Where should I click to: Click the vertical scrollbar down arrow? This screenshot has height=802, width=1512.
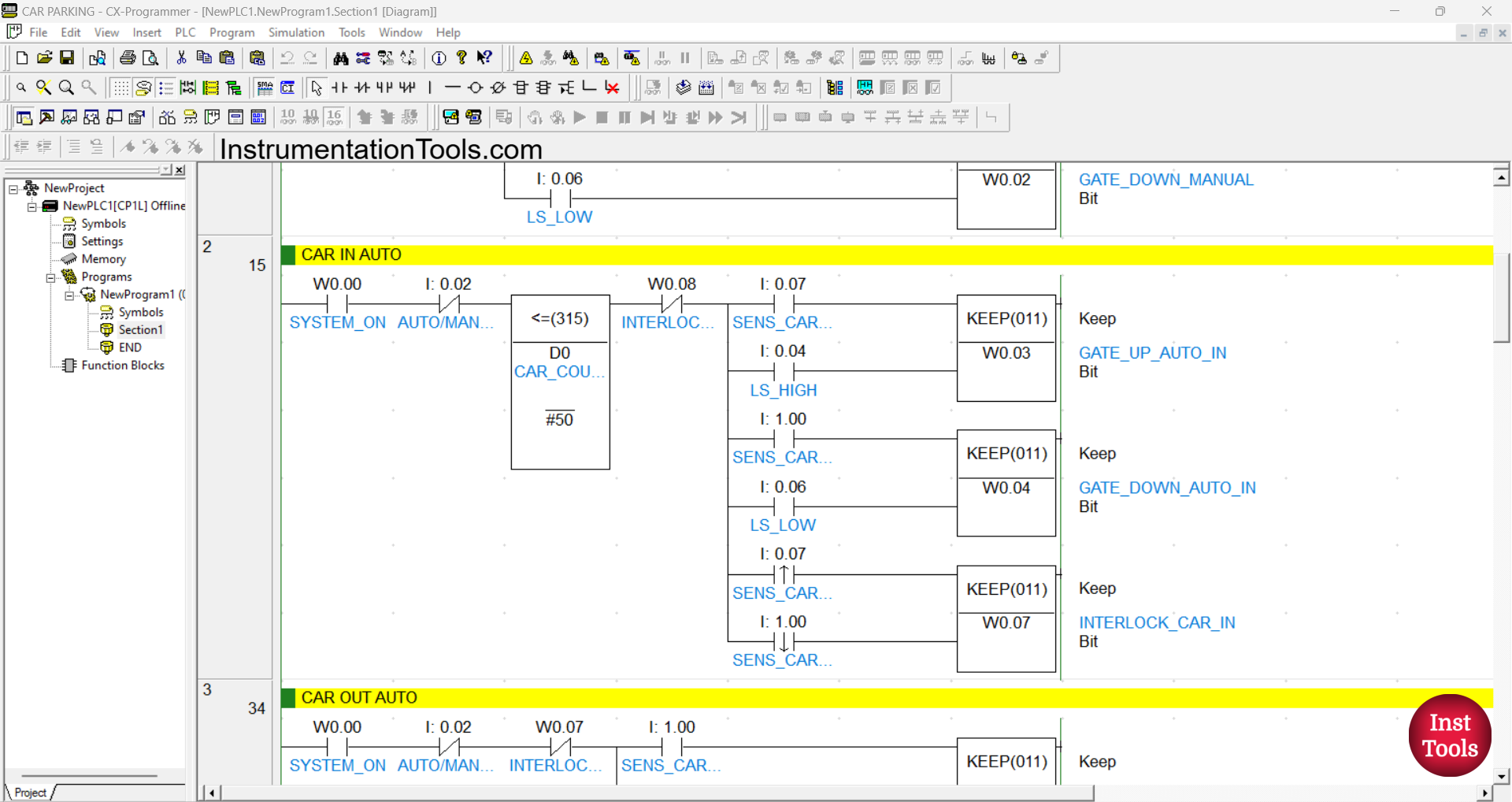coord(1503,775)
